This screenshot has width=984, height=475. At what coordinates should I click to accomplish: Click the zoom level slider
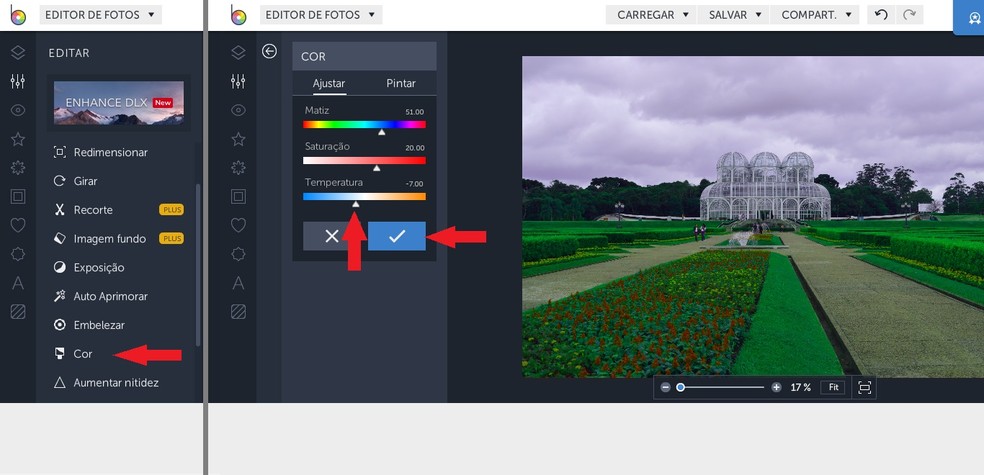pyautogui.click(x=722, y=388)
